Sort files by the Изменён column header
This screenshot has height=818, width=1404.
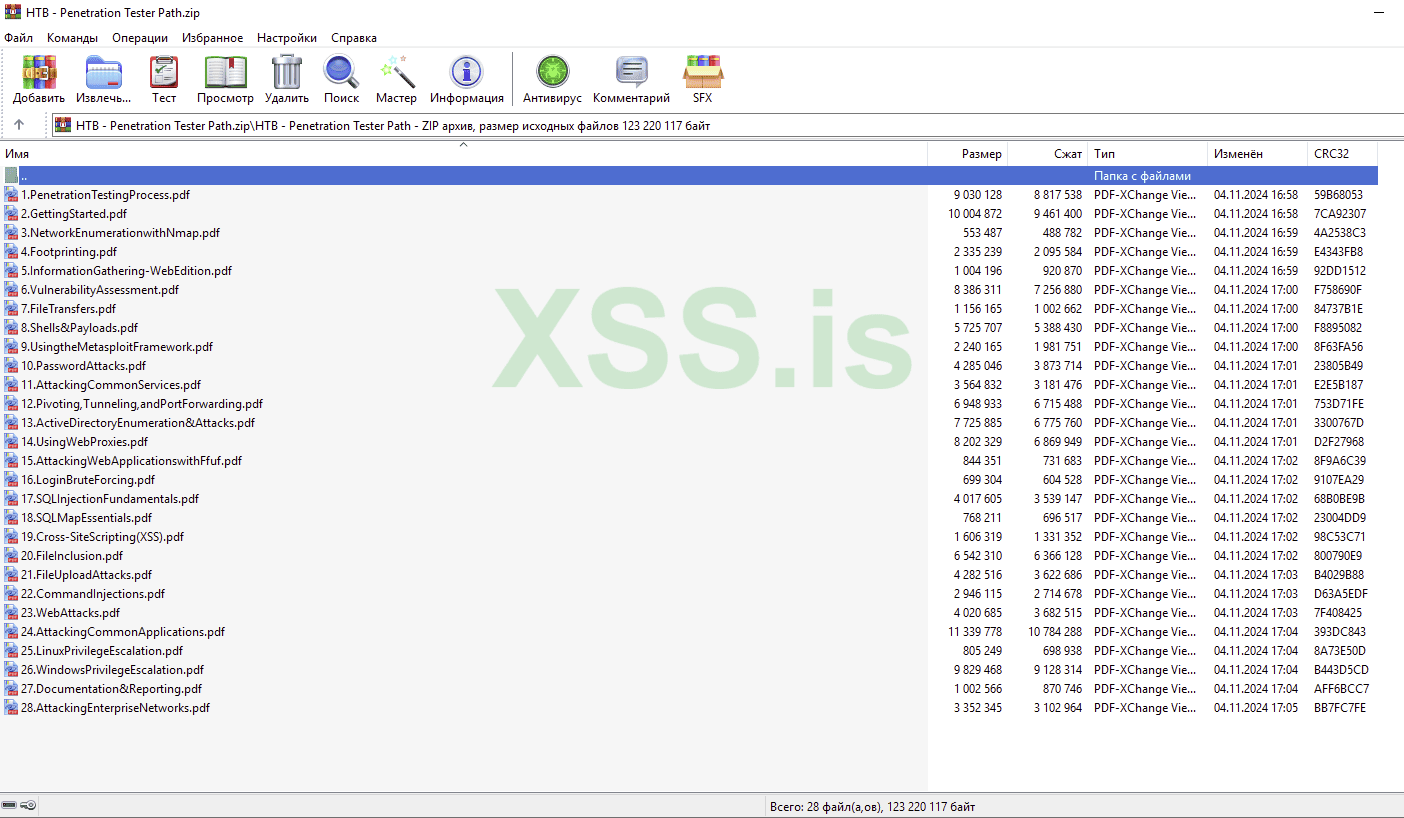tap(1258, 154)
